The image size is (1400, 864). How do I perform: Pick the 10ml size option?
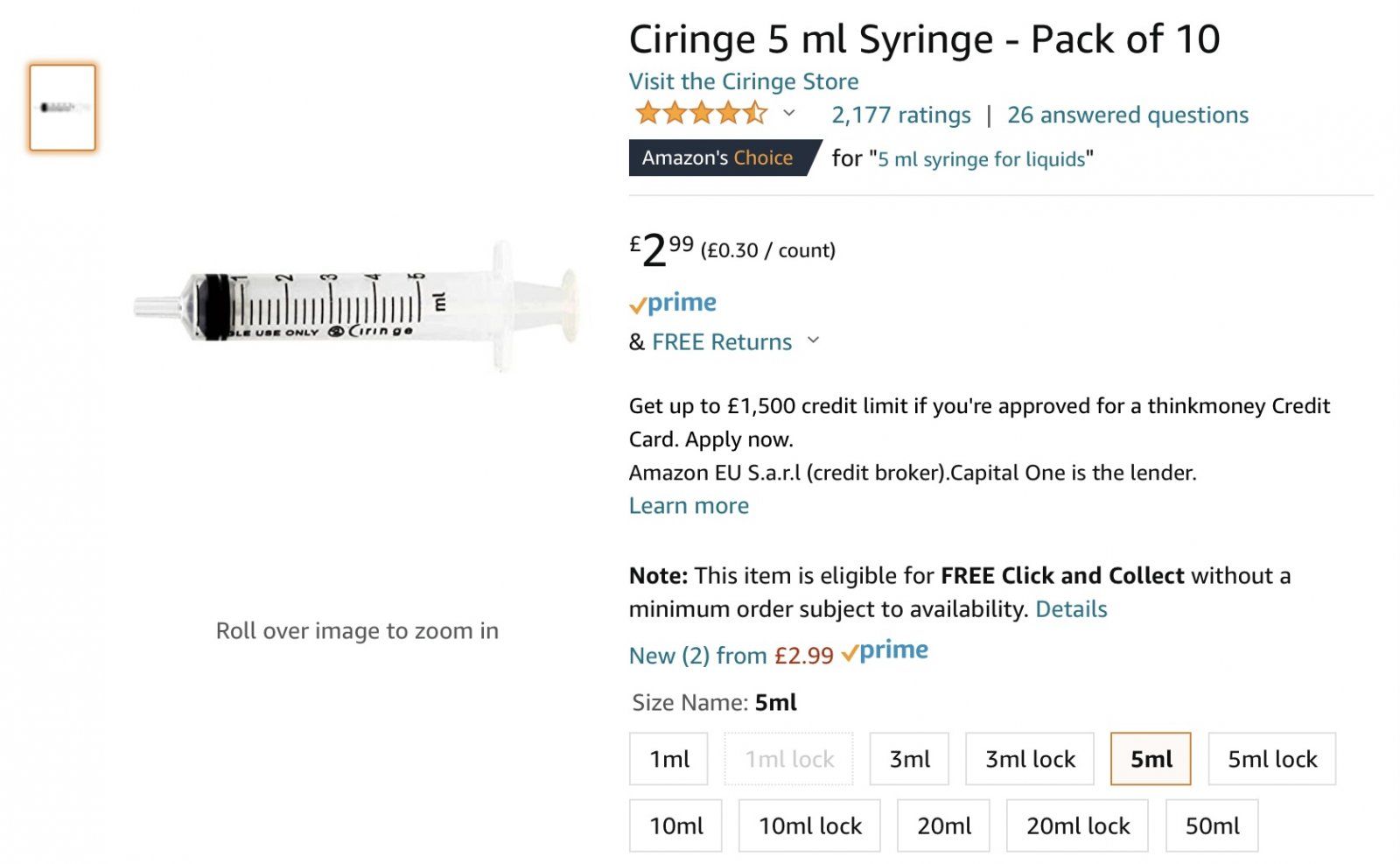pyautogui.click(x=675, y=825)
